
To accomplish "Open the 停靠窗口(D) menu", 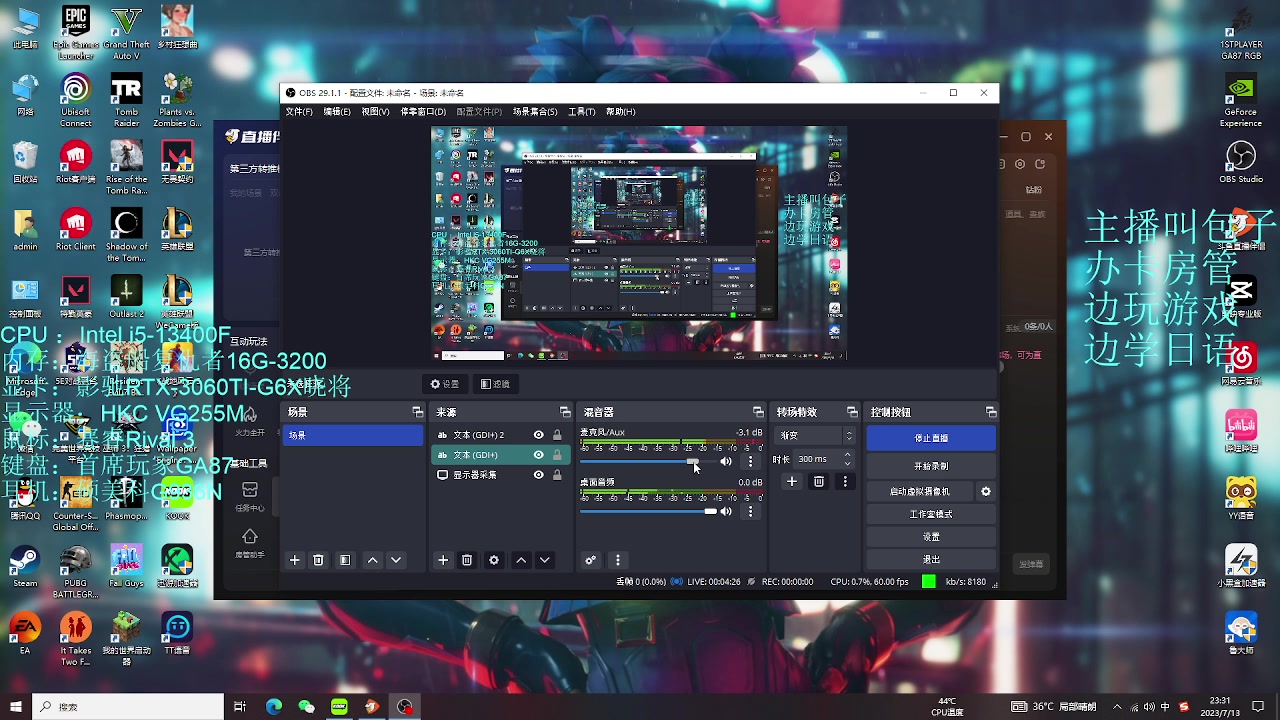I will point(423,112).
